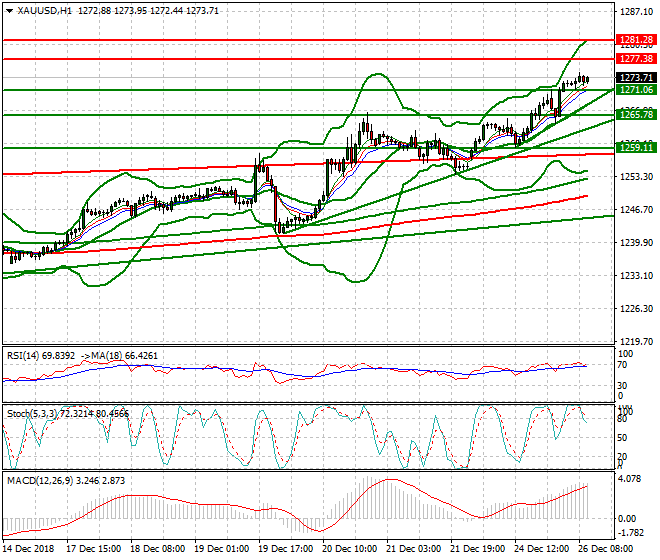The height and width of the screenshot is (560, 660).
Task: Click the 24 Dec 12:00 time label
Action: (541, 549)
